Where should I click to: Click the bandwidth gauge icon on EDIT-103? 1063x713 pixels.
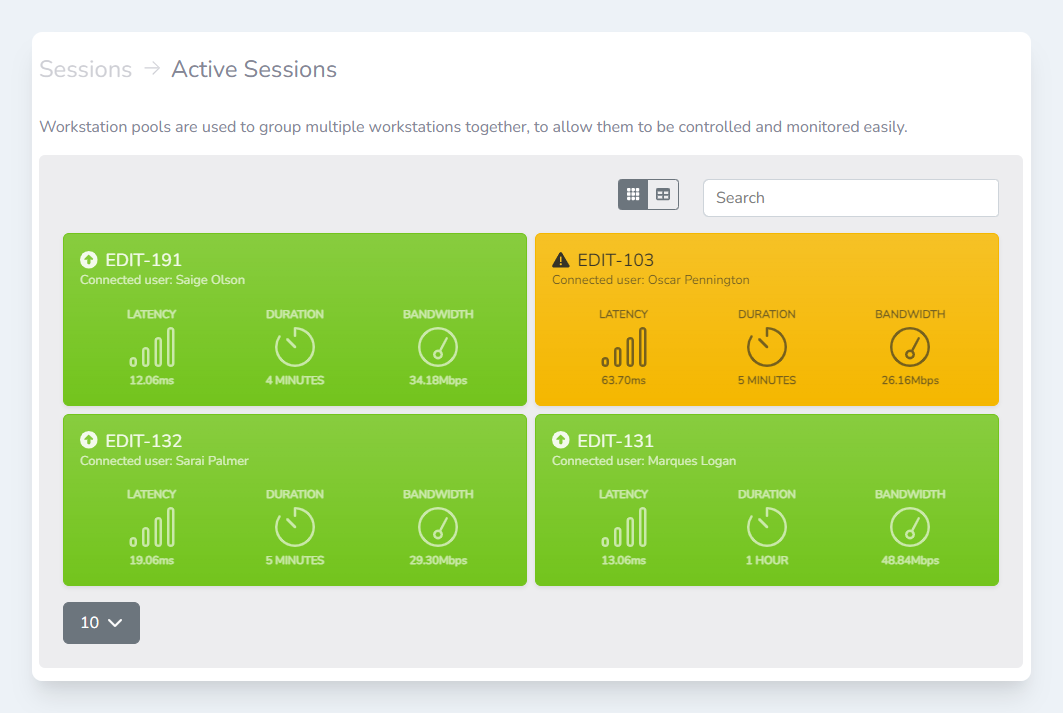910,347
